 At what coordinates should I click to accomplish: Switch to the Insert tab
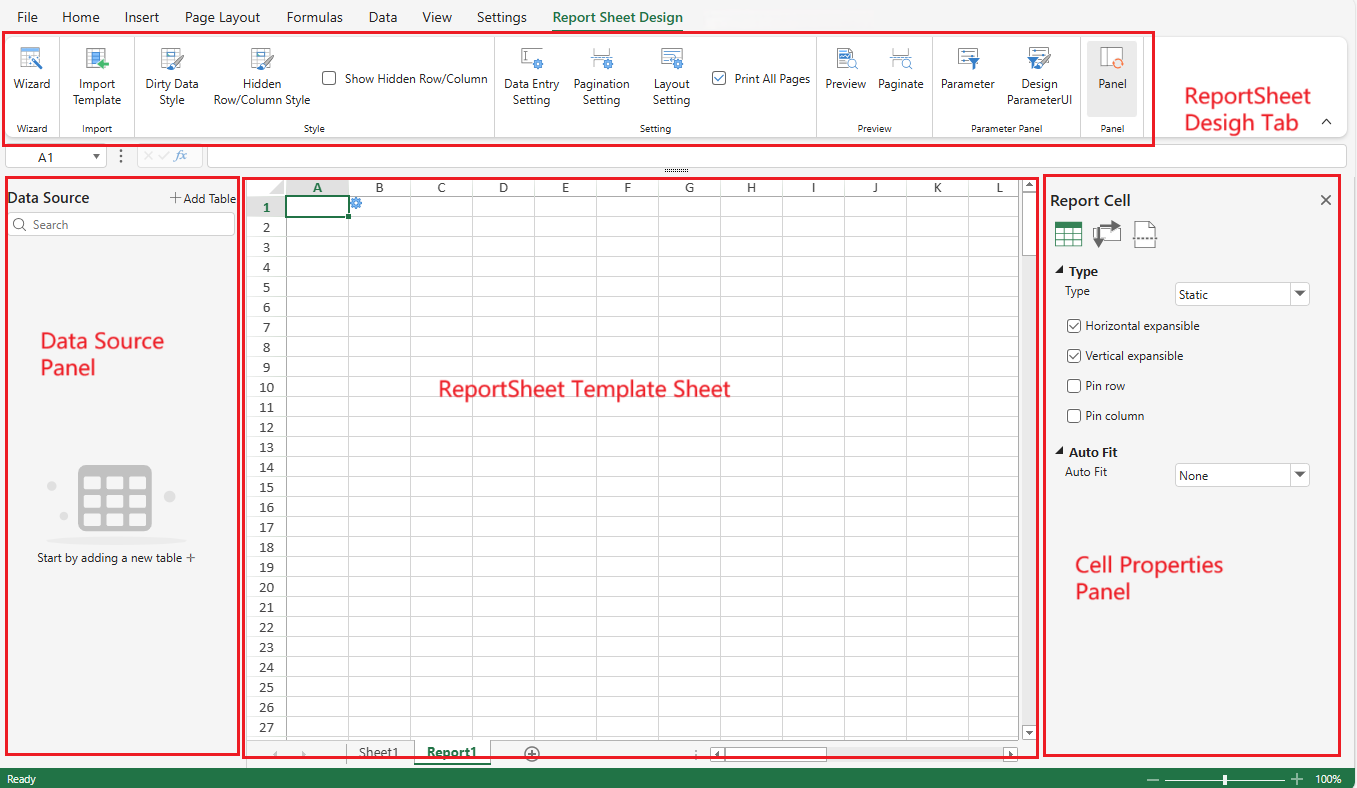[x=142, y=17]
